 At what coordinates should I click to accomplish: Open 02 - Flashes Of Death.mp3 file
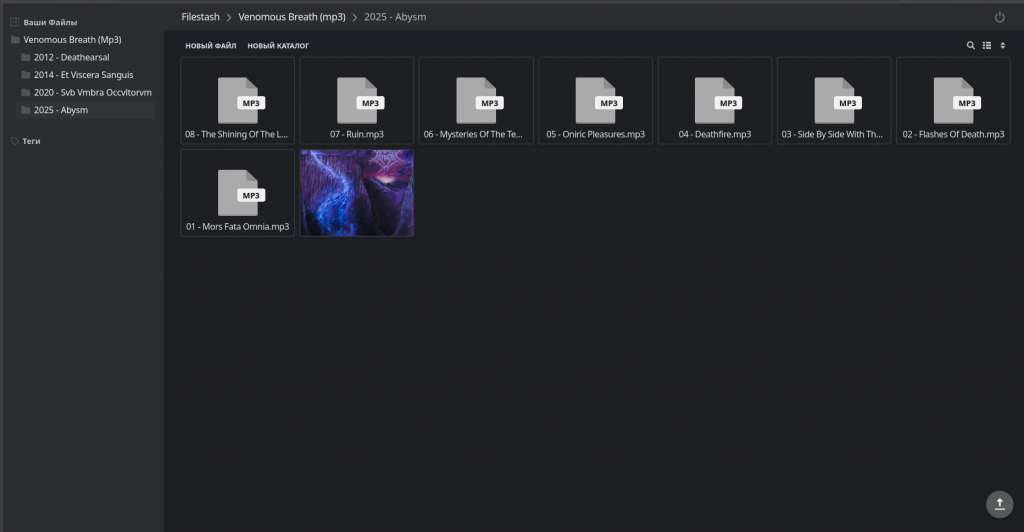pos(953,101)
